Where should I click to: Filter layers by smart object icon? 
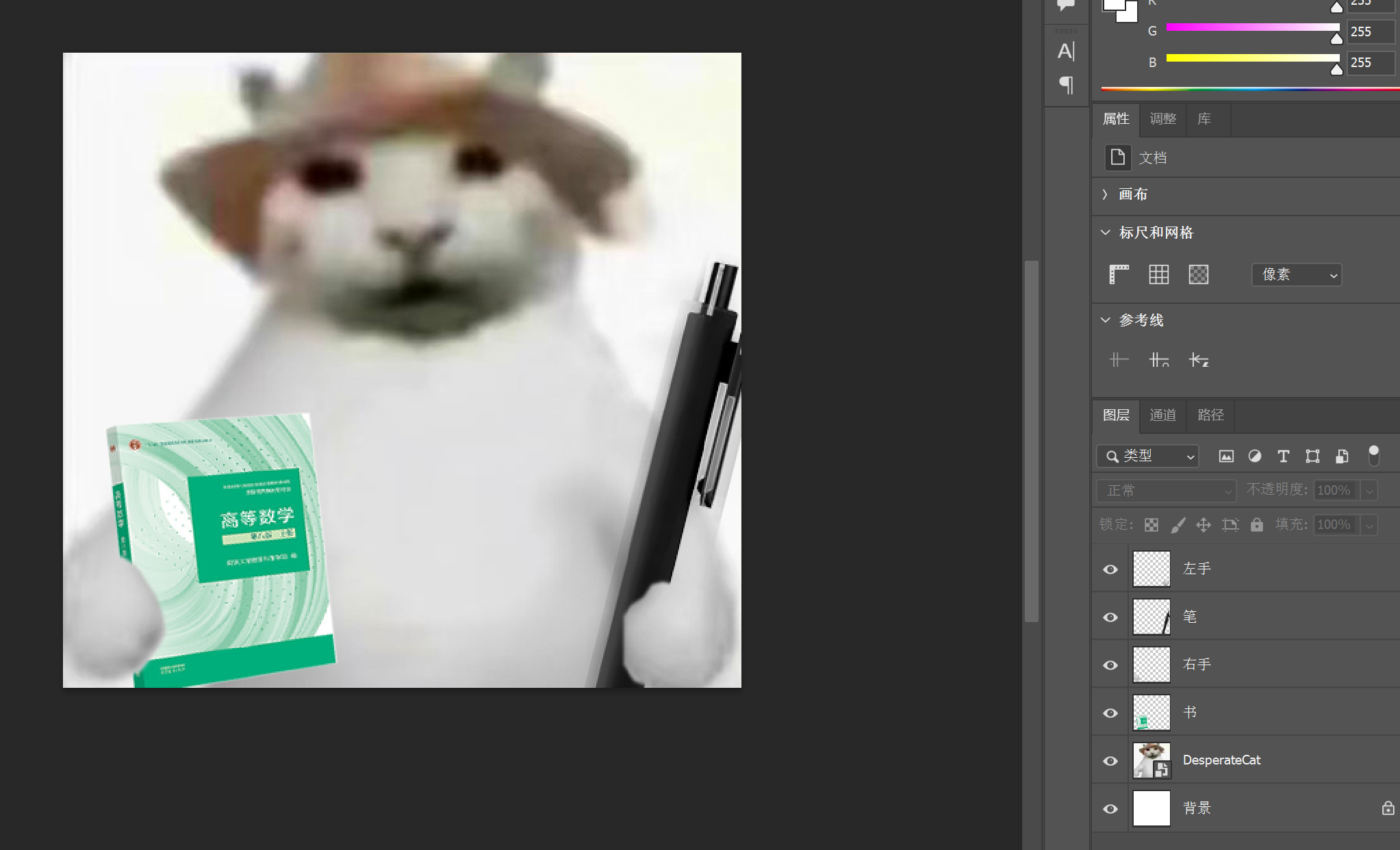tap(1342, 456)
